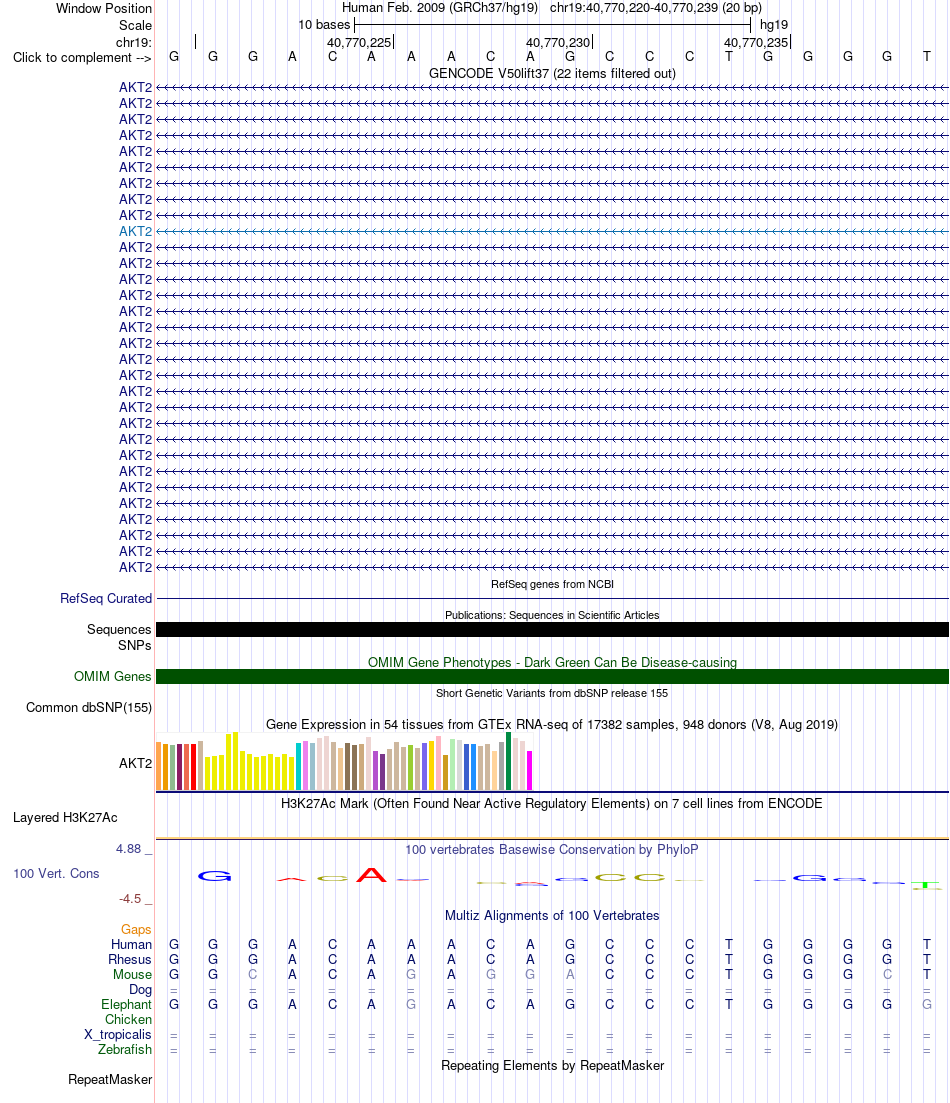The image size is (950, 1103).
Task: Click the 40,770,225 coordinate marker
Action: (x=359, y=42)
